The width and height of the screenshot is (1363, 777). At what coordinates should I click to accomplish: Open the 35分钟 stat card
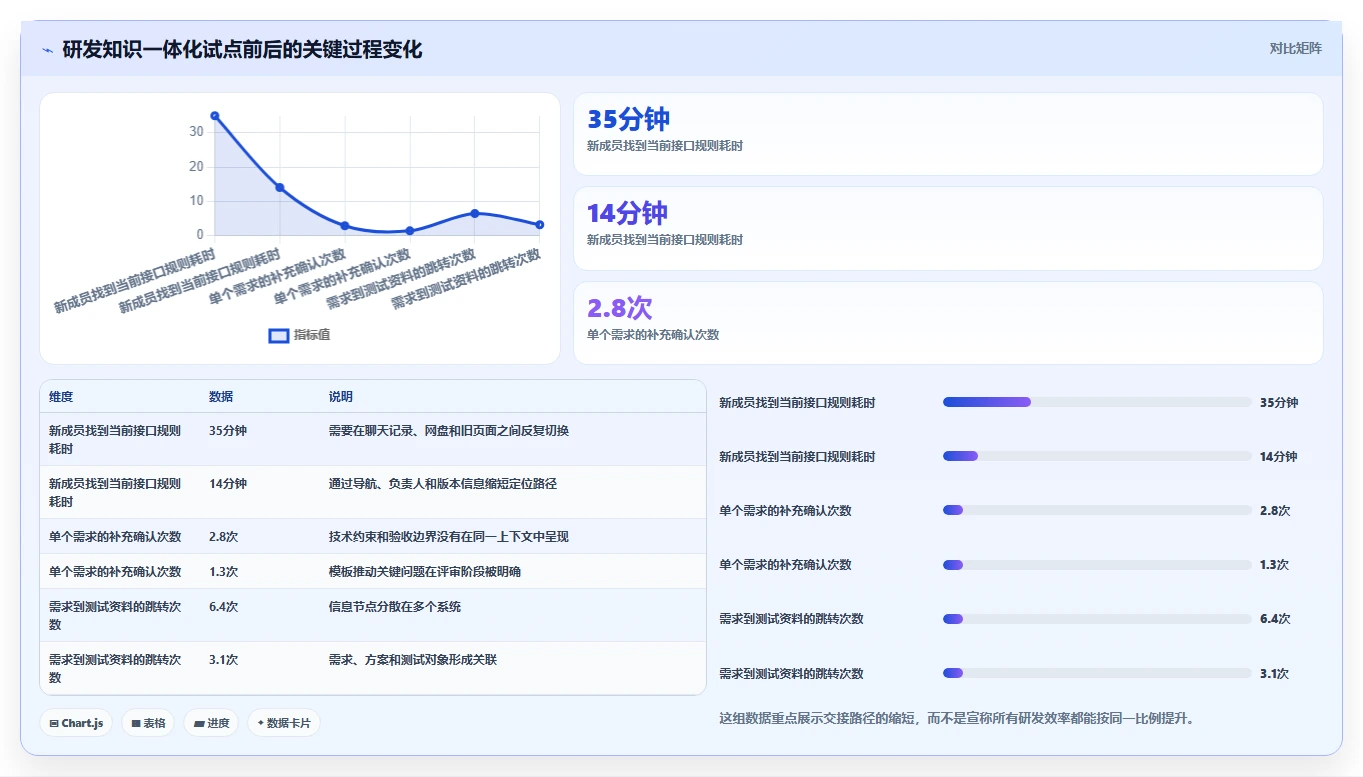tap(948, 134)
